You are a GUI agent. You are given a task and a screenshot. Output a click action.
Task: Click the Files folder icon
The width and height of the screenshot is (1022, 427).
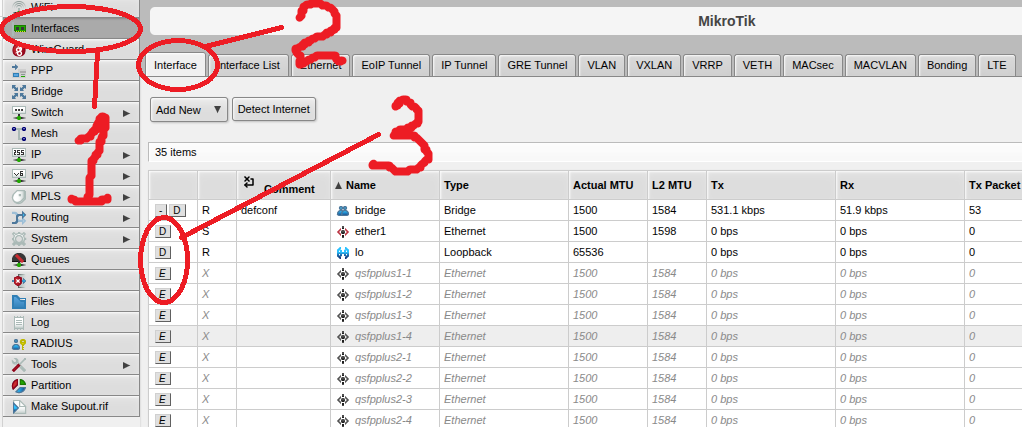[x=18, y=301]
